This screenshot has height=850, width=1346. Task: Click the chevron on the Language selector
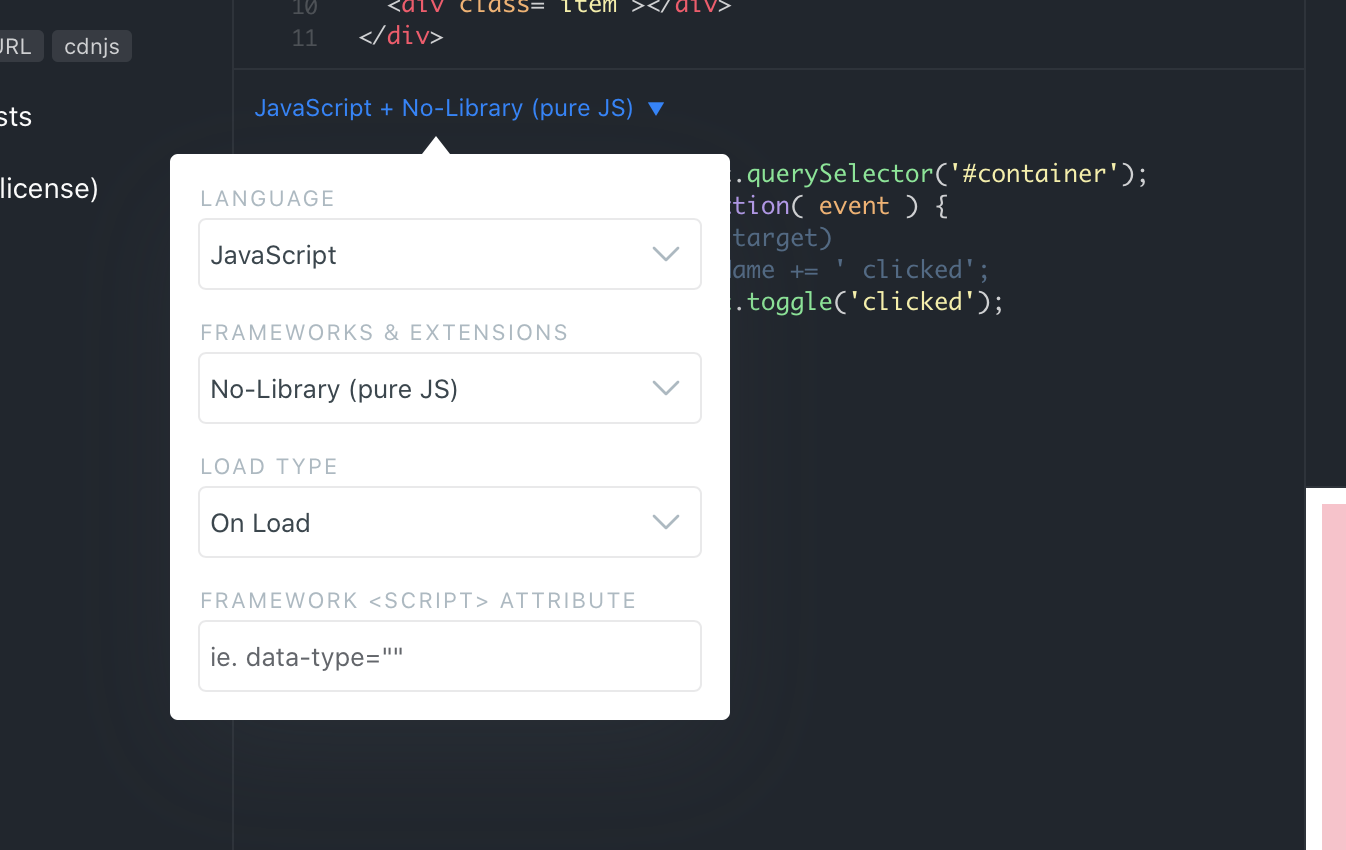pyautogui.click(x=666, y=254)
